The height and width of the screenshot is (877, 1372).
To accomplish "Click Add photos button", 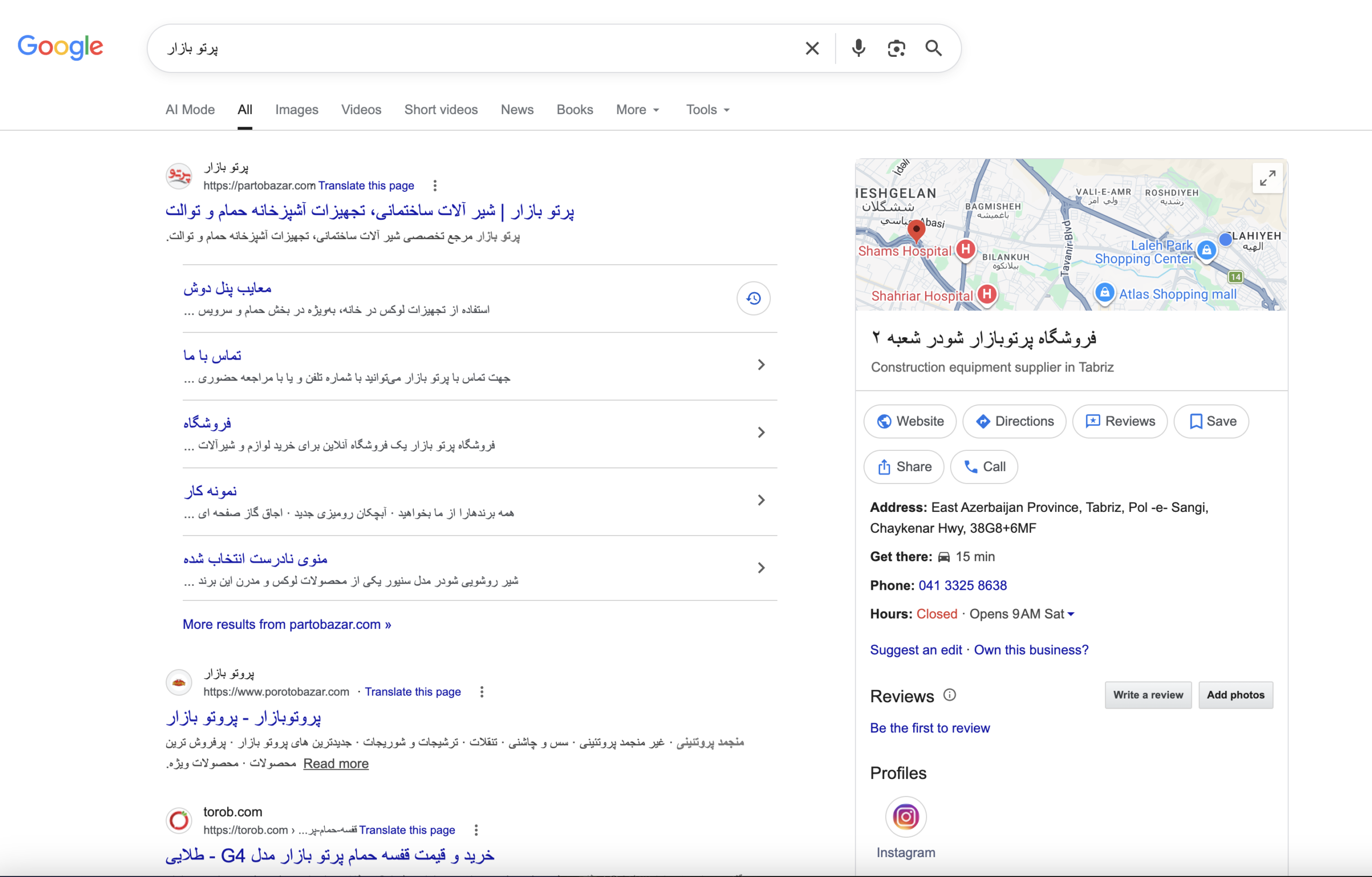I will [x=1235, y=695].
